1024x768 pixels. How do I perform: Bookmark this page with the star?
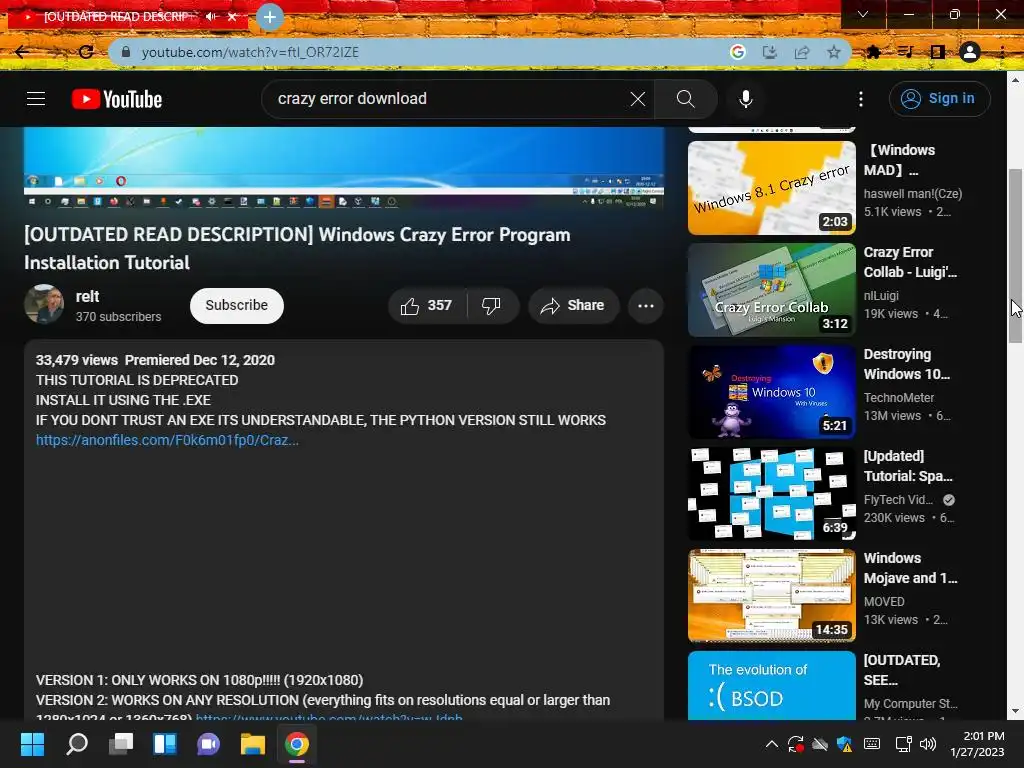pyautogui.click(x=833, y=52)
